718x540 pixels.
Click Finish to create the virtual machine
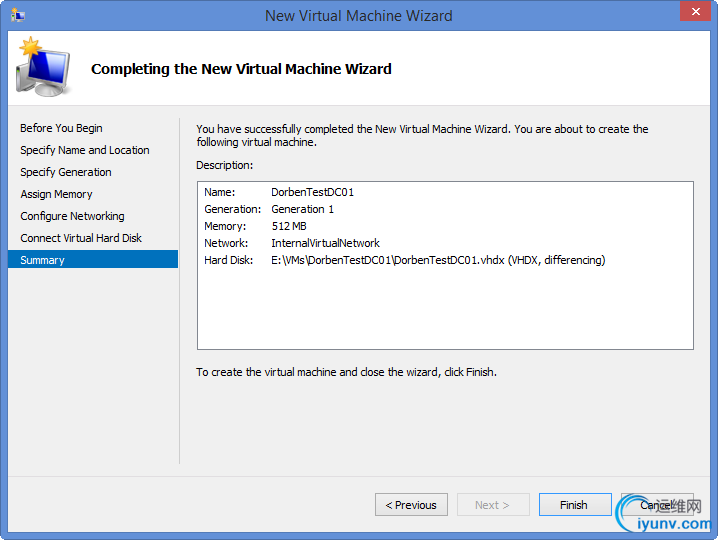(574, 505)
